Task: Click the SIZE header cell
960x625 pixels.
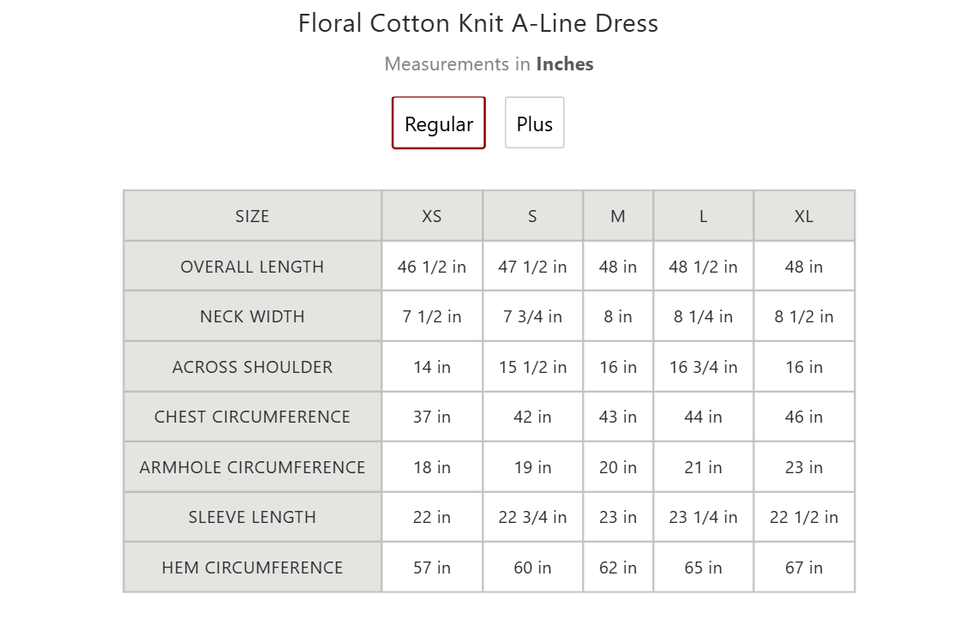Action: tap(252, 216)
